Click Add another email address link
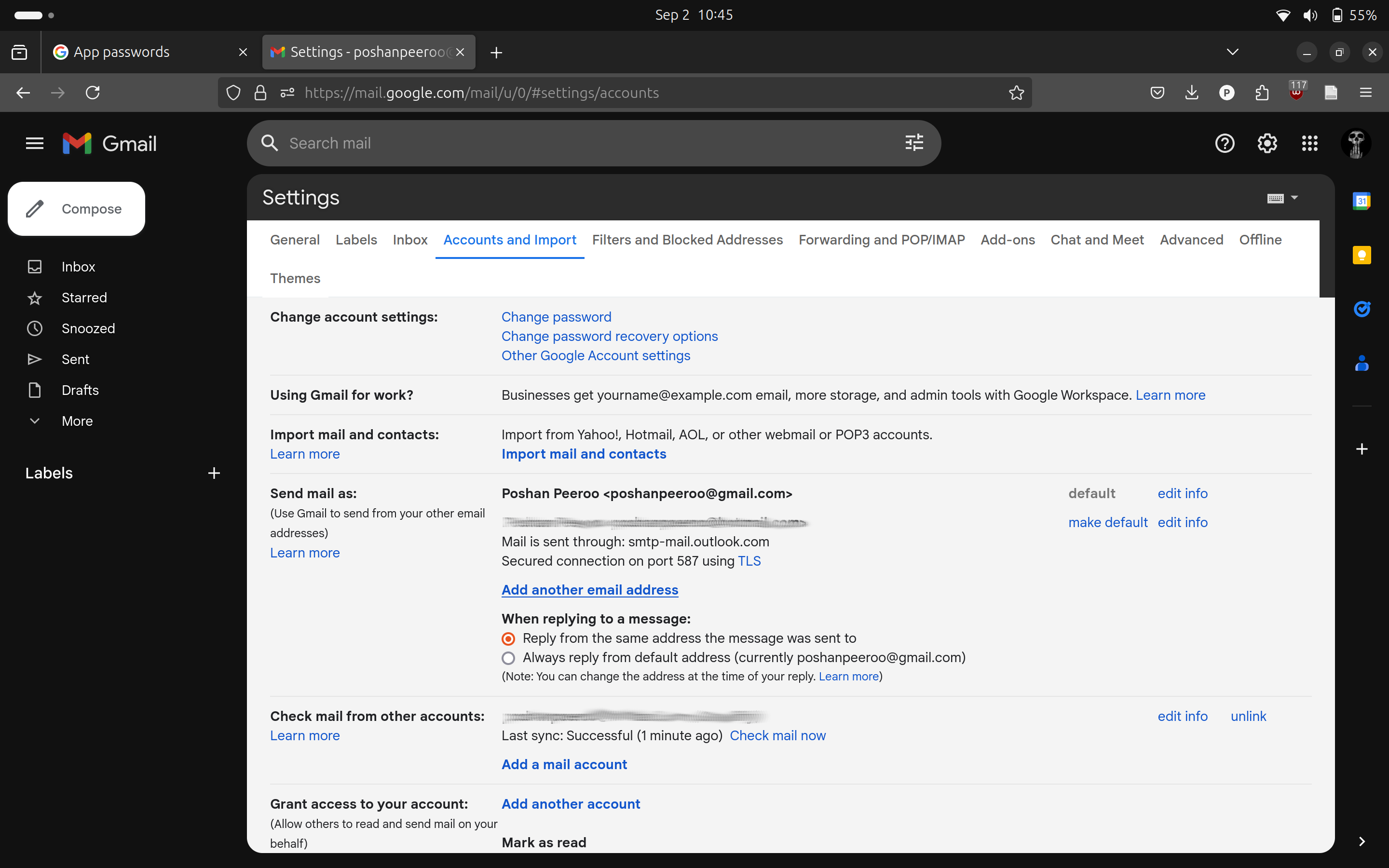Viewport: 1389px width, 868px height. (x=589, y=590)
